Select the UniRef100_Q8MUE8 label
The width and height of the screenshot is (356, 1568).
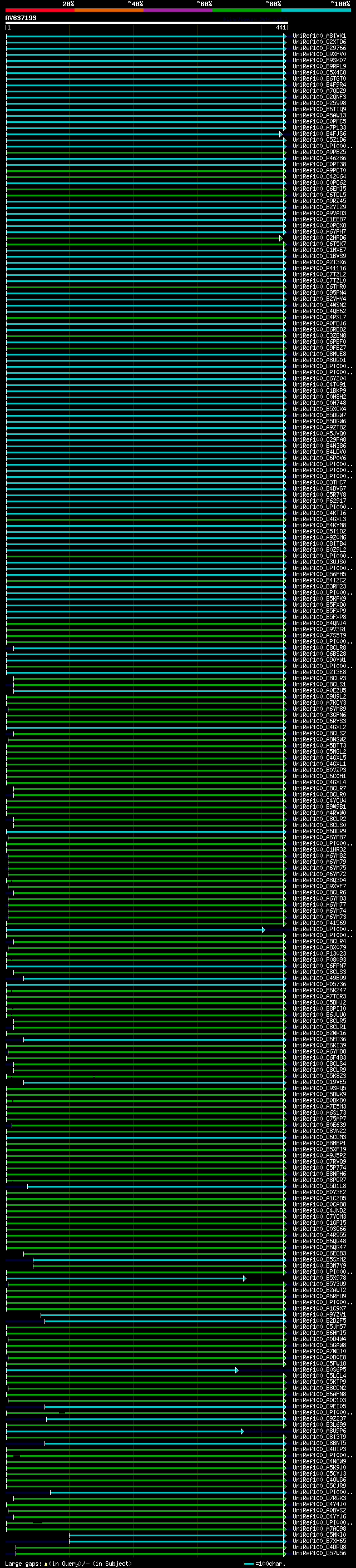(319, 354)
